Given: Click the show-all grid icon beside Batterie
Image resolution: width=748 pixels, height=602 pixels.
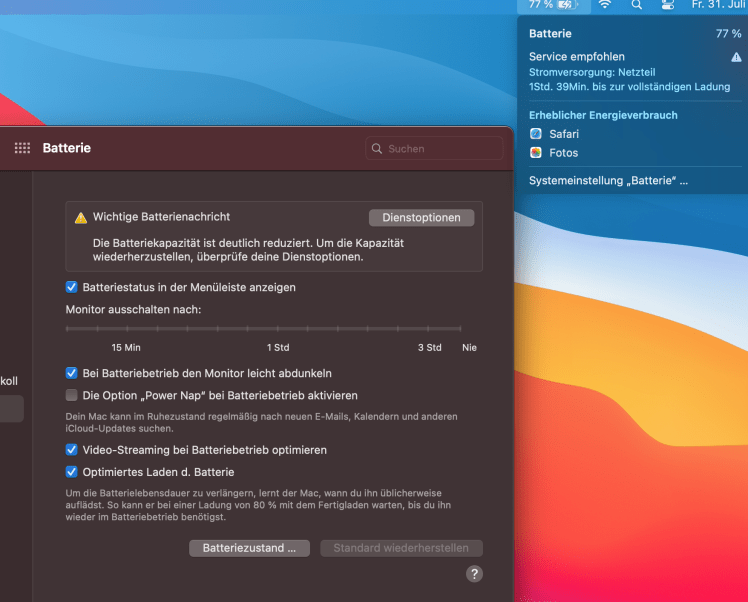Looking at the screenshot, I should [x=22, y=148].
